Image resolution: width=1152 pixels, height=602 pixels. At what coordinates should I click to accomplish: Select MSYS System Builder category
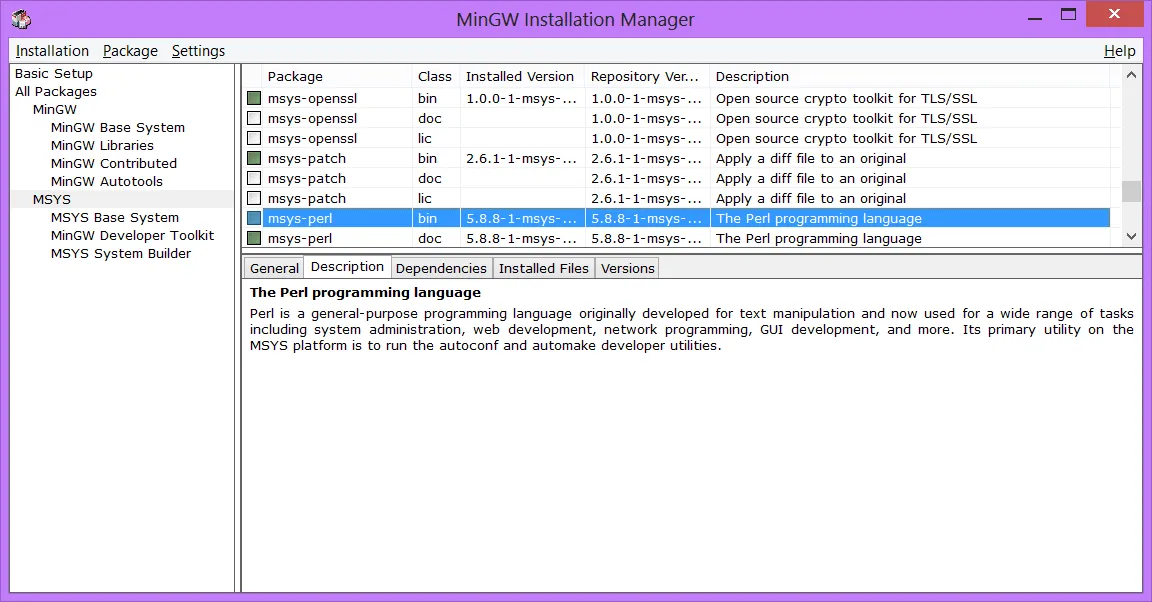tap(120, 253)
